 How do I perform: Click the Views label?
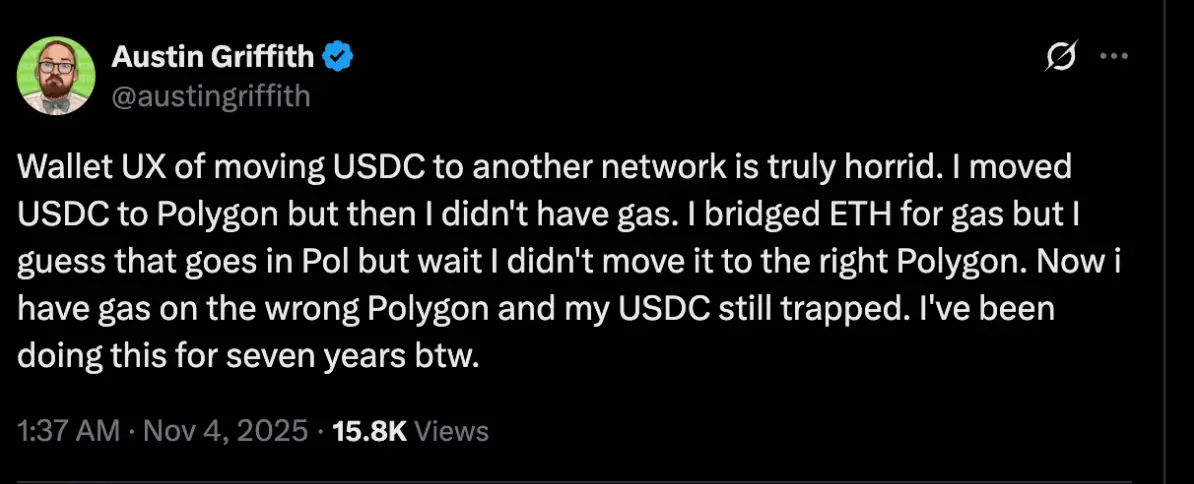click(451, 432)
